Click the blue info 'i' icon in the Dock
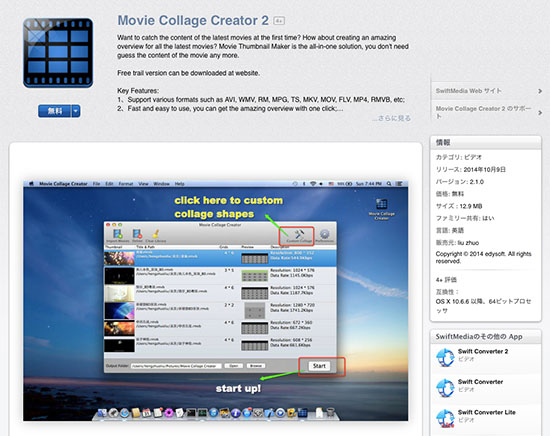Image resolution: width=550 pixels, height=436 pixels. pos(236,413)
